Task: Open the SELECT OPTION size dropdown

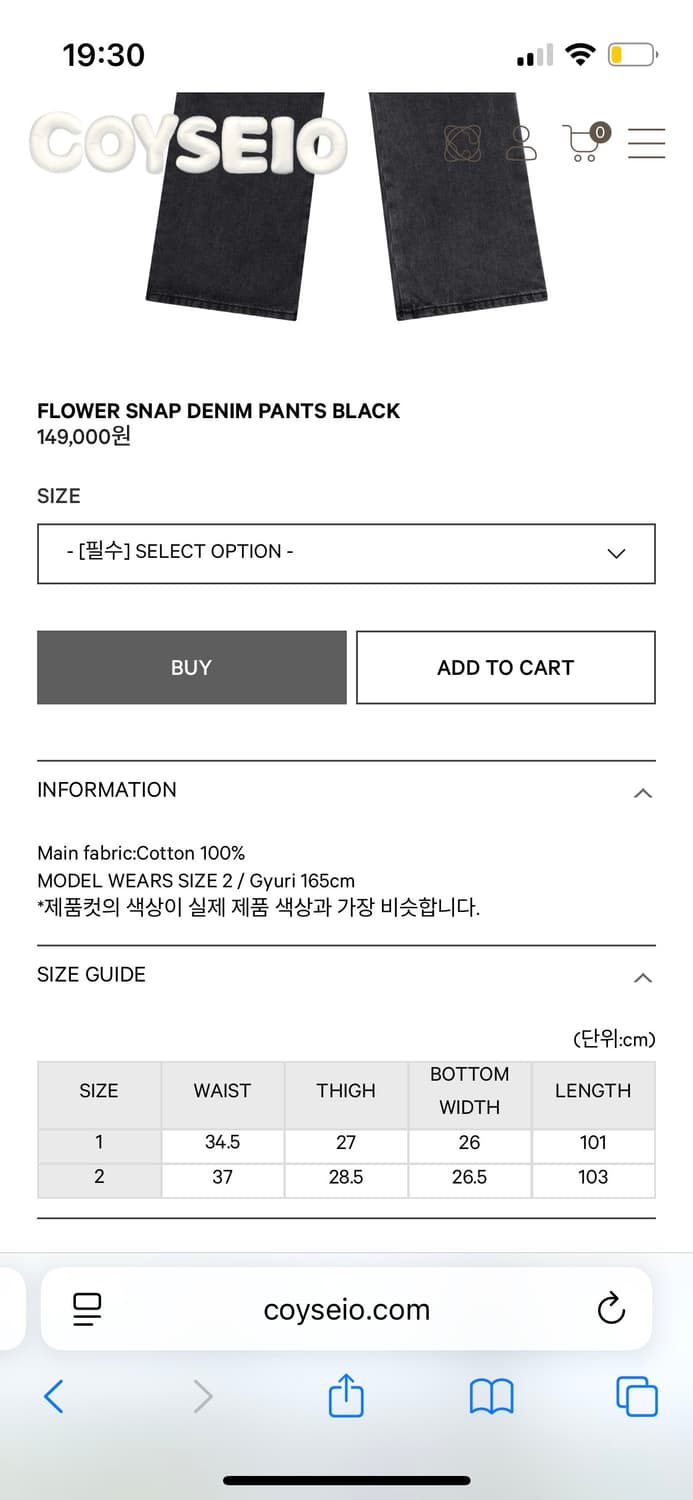Action: point(346,553)
